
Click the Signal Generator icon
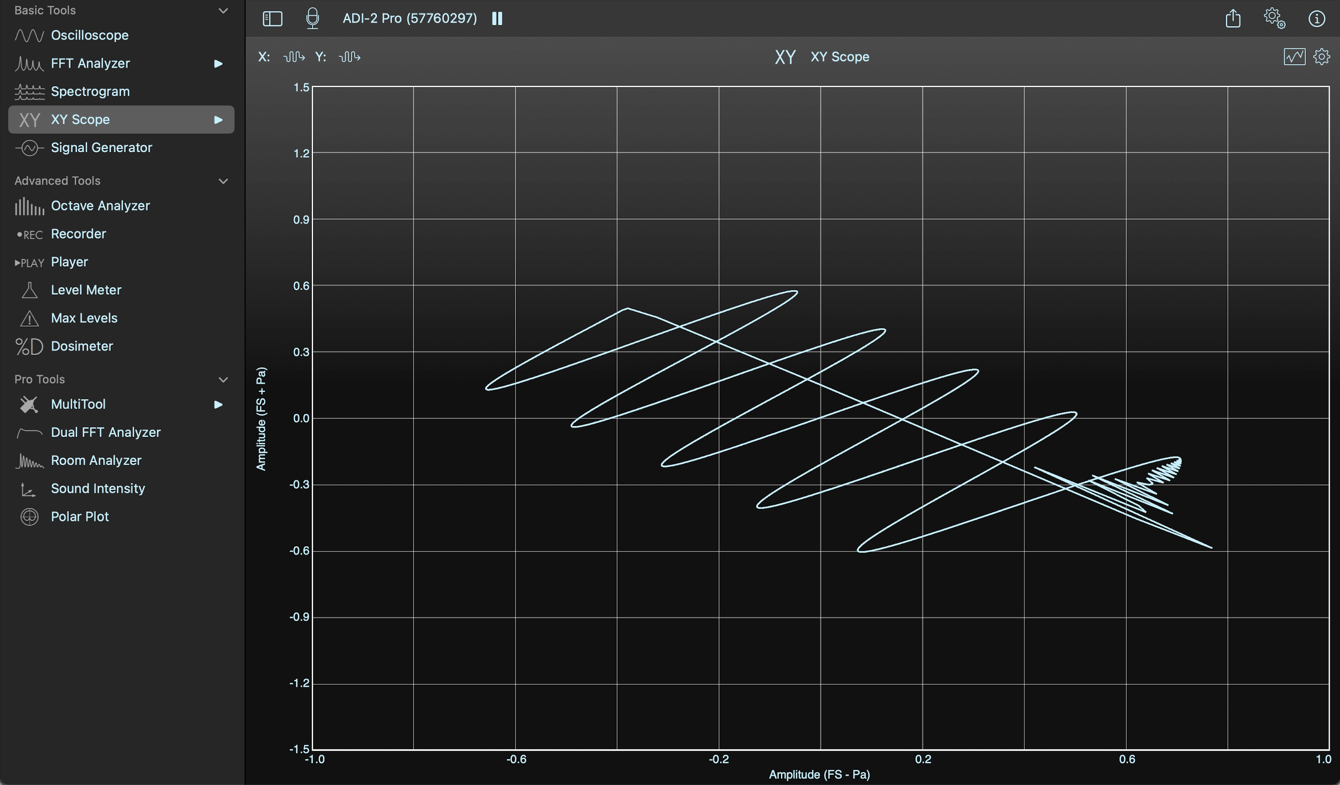tap(29, 148)
